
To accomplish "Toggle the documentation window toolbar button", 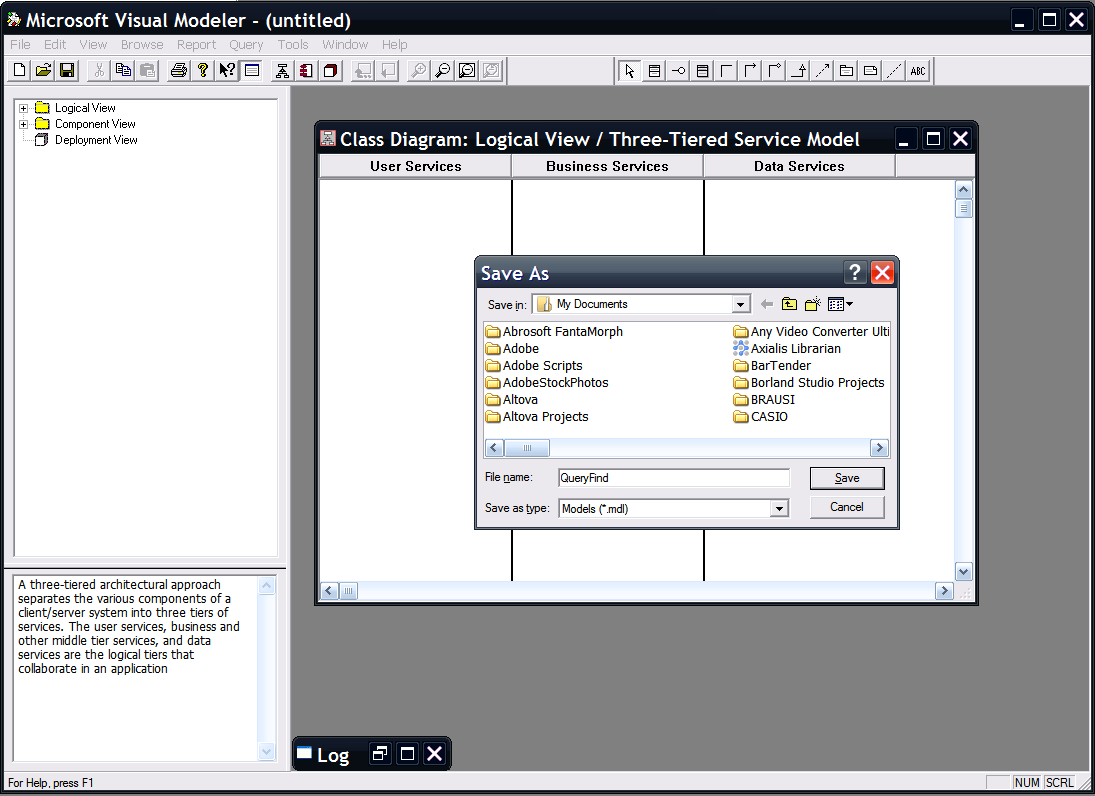I will [x=252, y=70].
